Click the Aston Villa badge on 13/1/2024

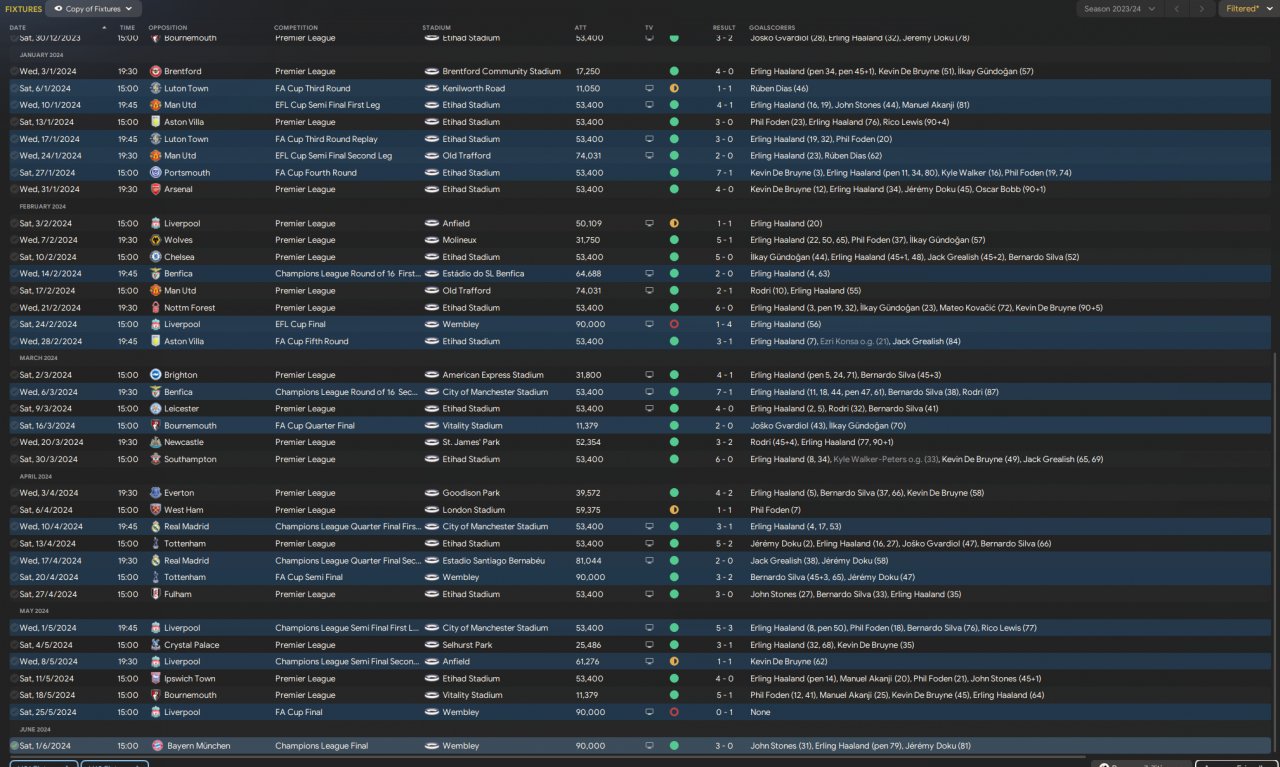[x=155, y=122]
